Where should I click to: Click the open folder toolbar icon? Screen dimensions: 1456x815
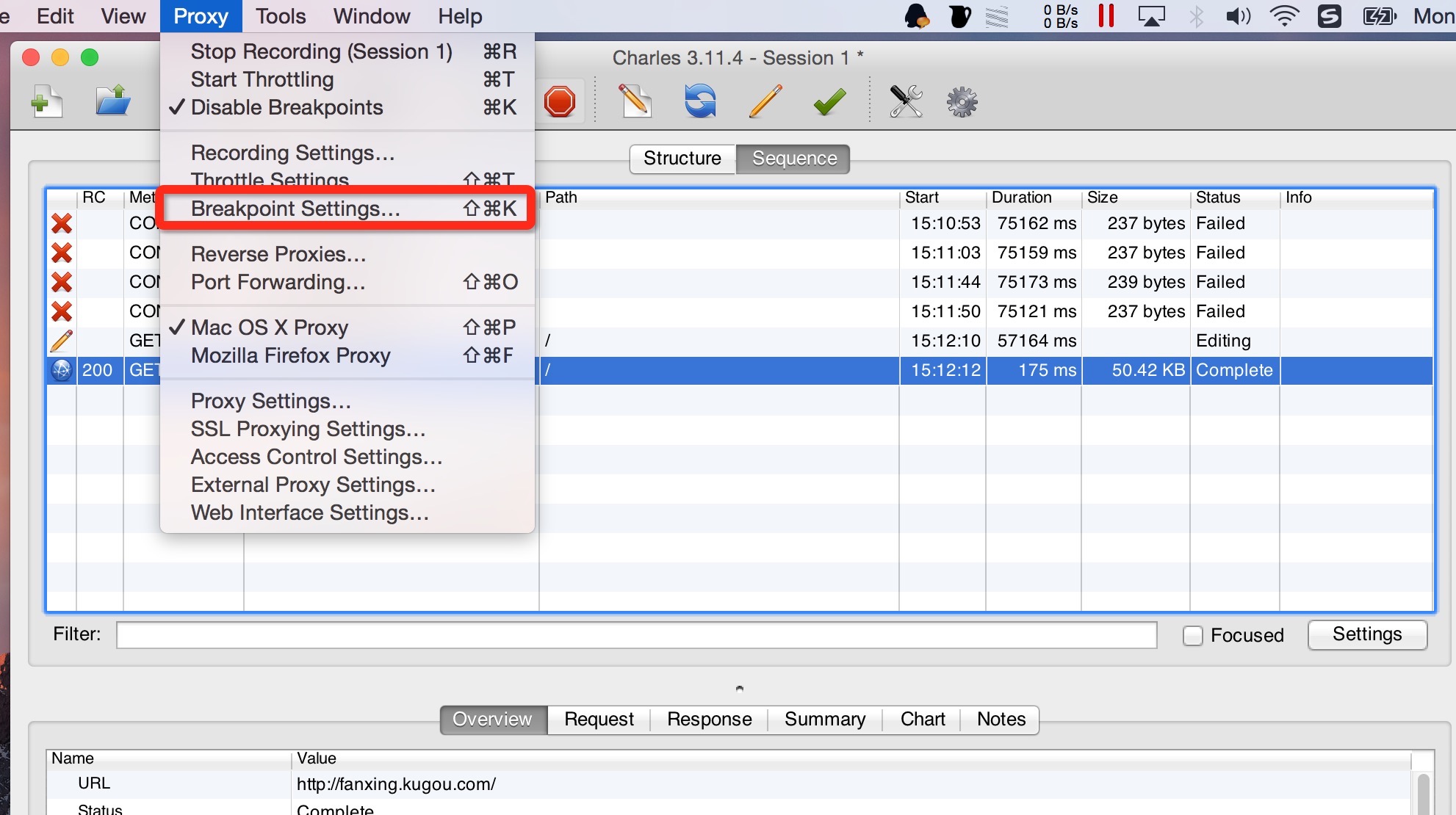click(112, 101)
